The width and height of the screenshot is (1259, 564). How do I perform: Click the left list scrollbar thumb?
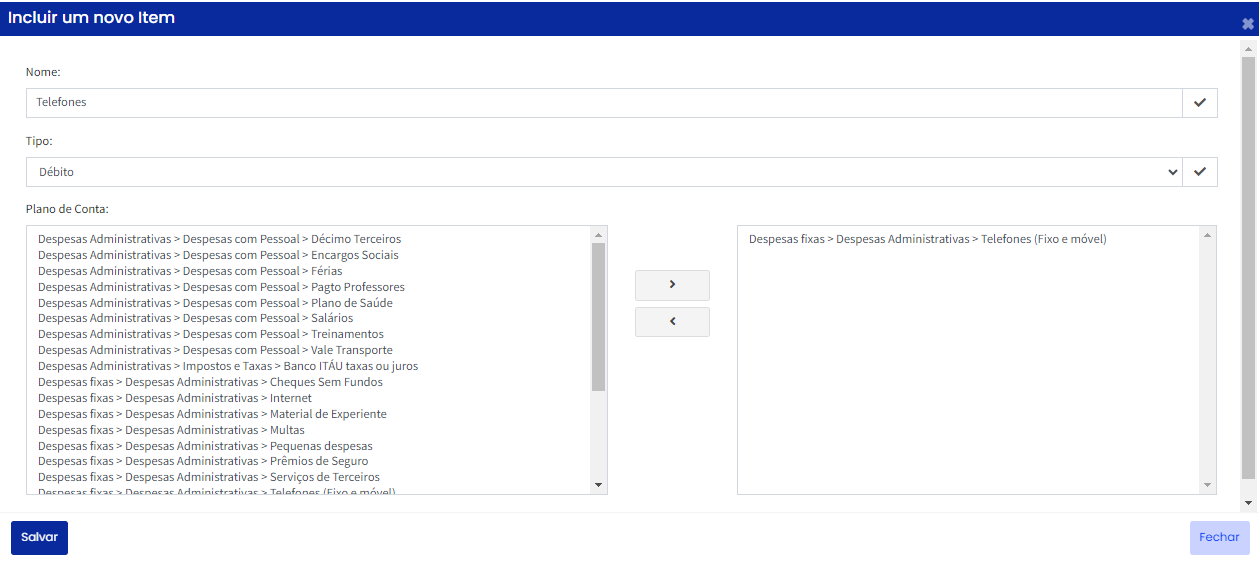coord(599,317)
